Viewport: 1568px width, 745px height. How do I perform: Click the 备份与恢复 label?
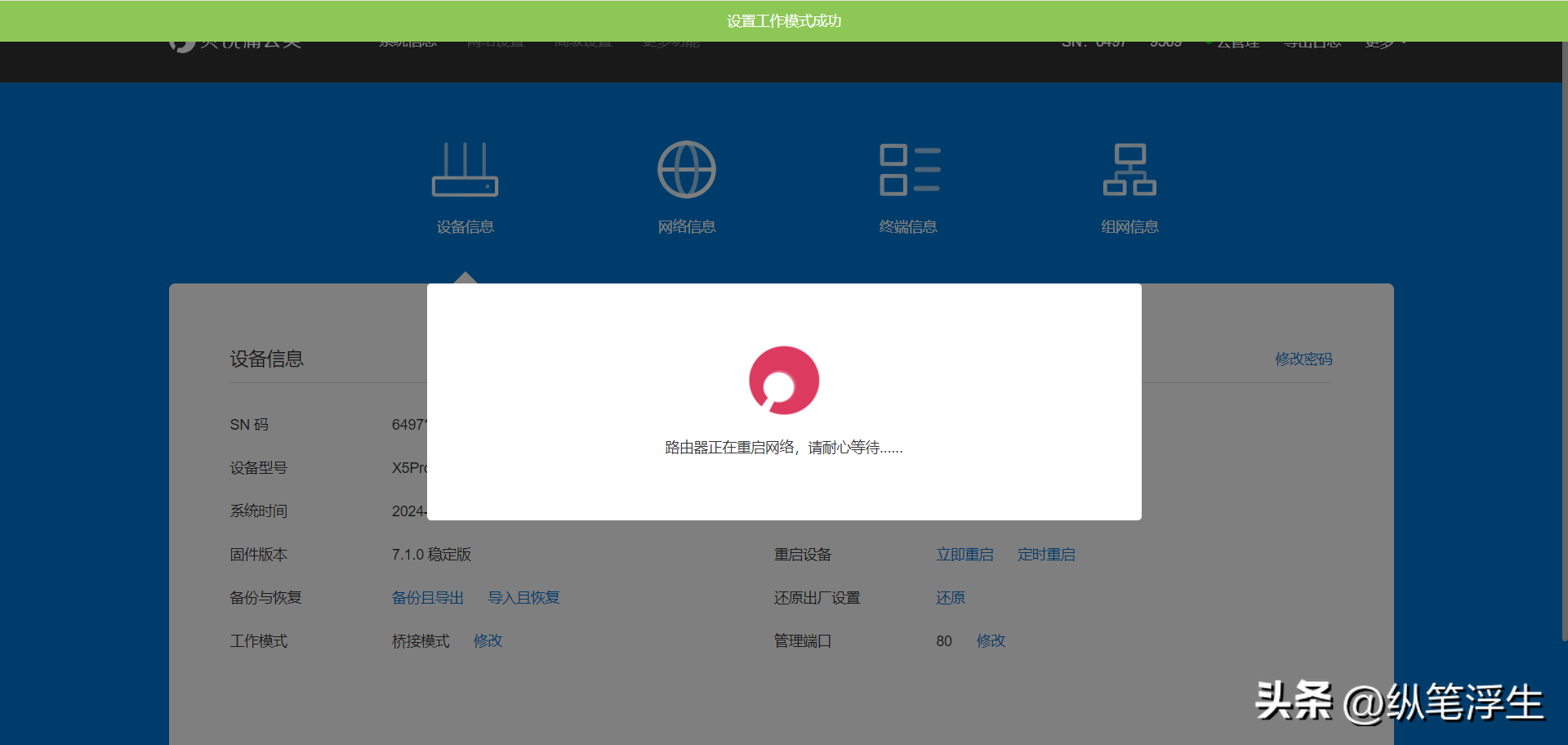[x=265, y=598]
